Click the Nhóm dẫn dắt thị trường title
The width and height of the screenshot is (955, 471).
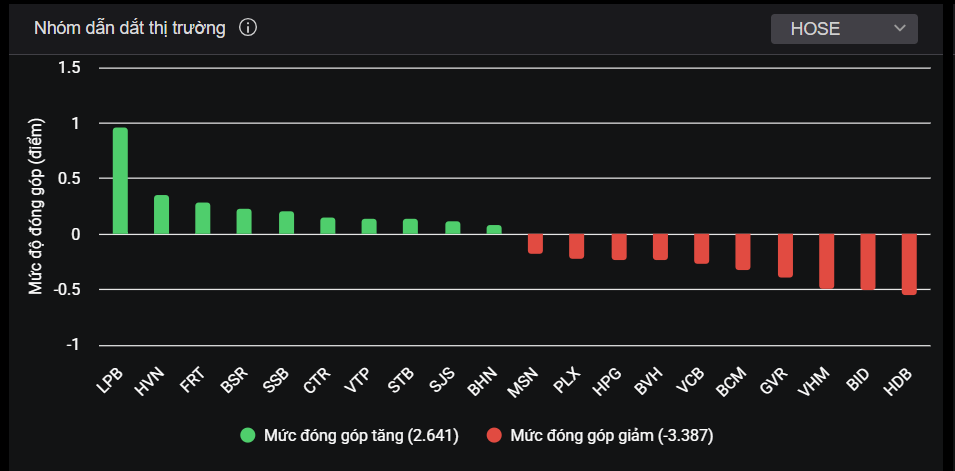click(130, 28)
